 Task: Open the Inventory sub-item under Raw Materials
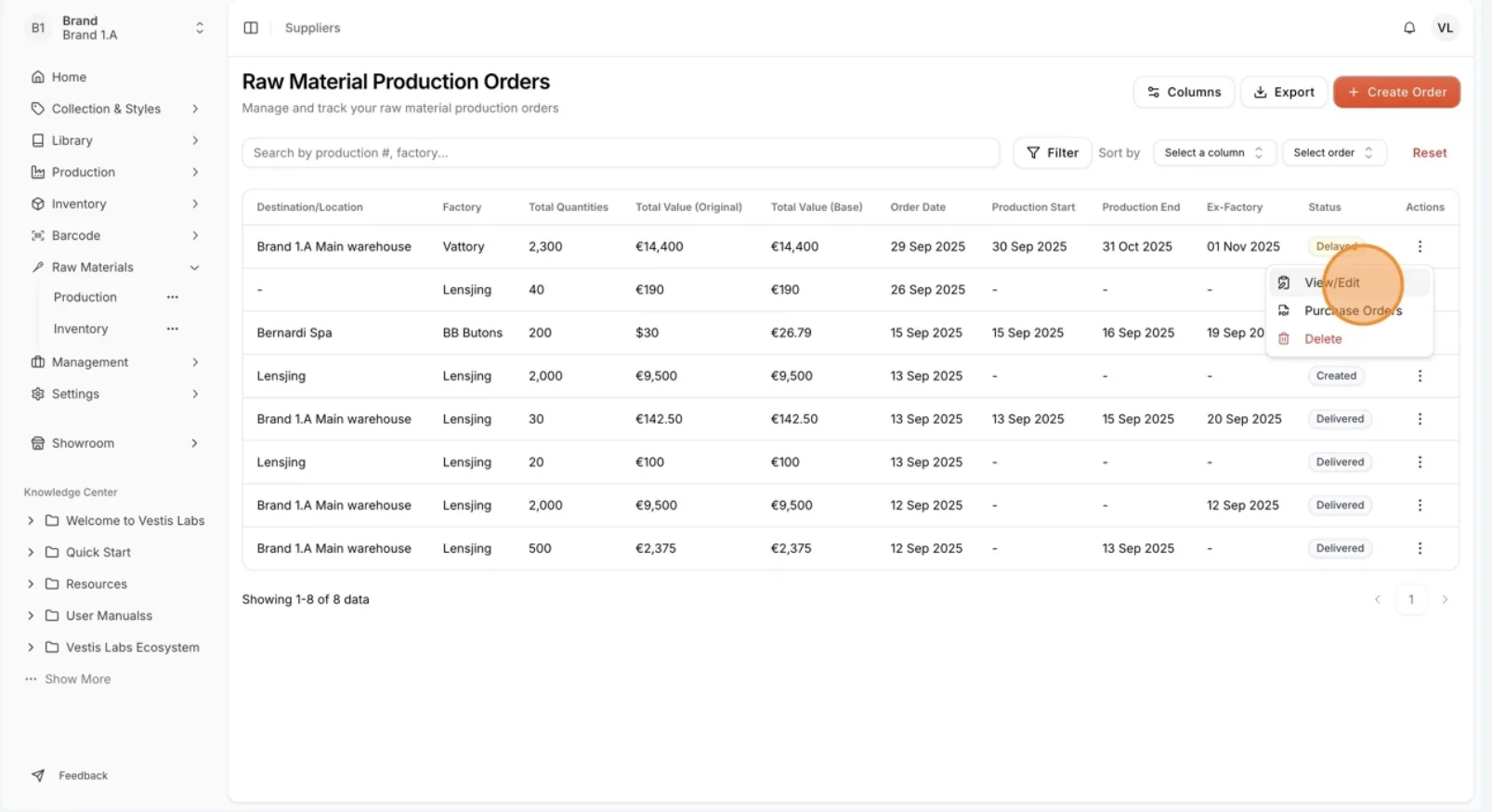point(81,329)
